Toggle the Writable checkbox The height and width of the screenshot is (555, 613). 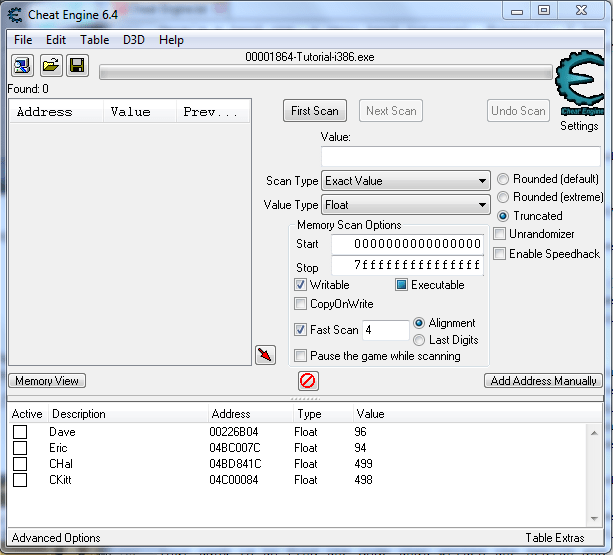tap(300, 285)
